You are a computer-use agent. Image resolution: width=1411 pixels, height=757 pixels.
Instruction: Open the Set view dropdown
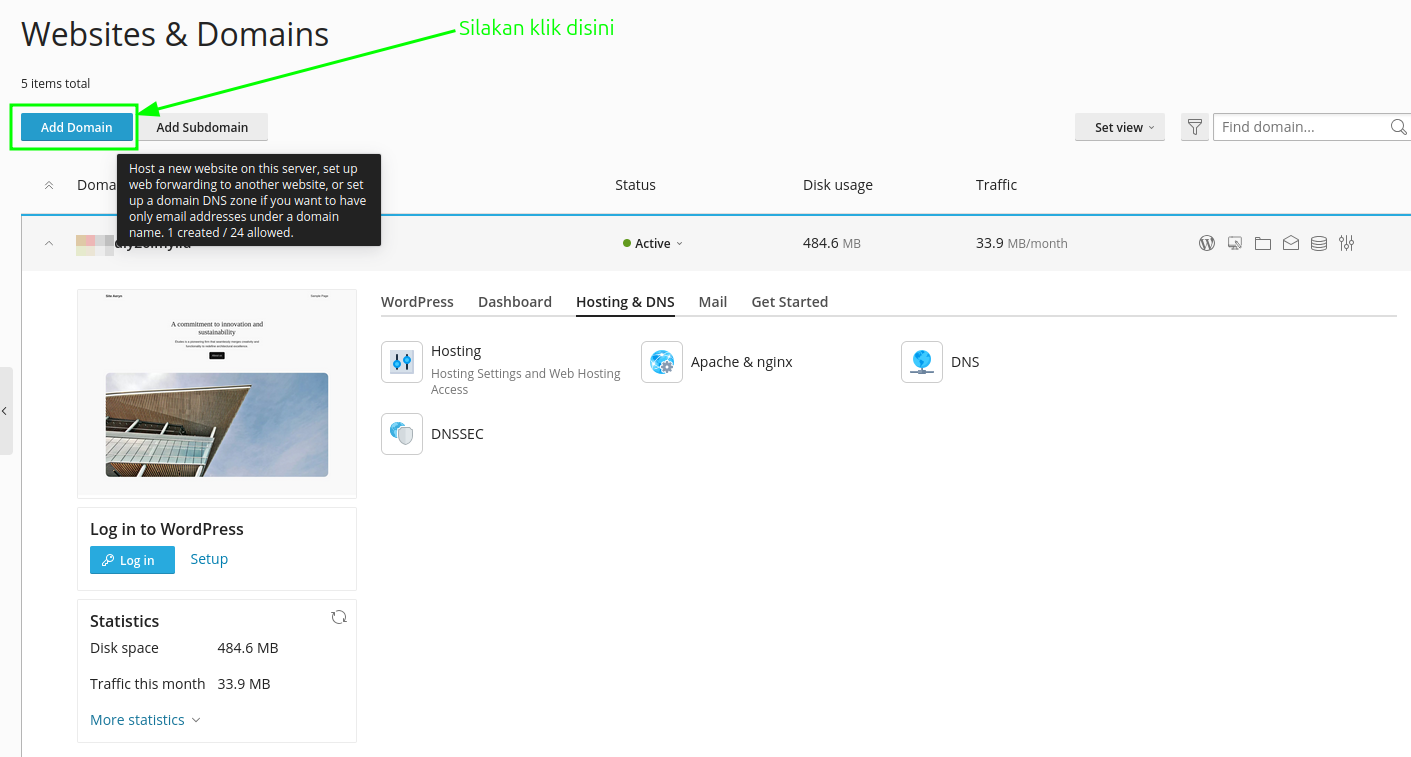1120,127
